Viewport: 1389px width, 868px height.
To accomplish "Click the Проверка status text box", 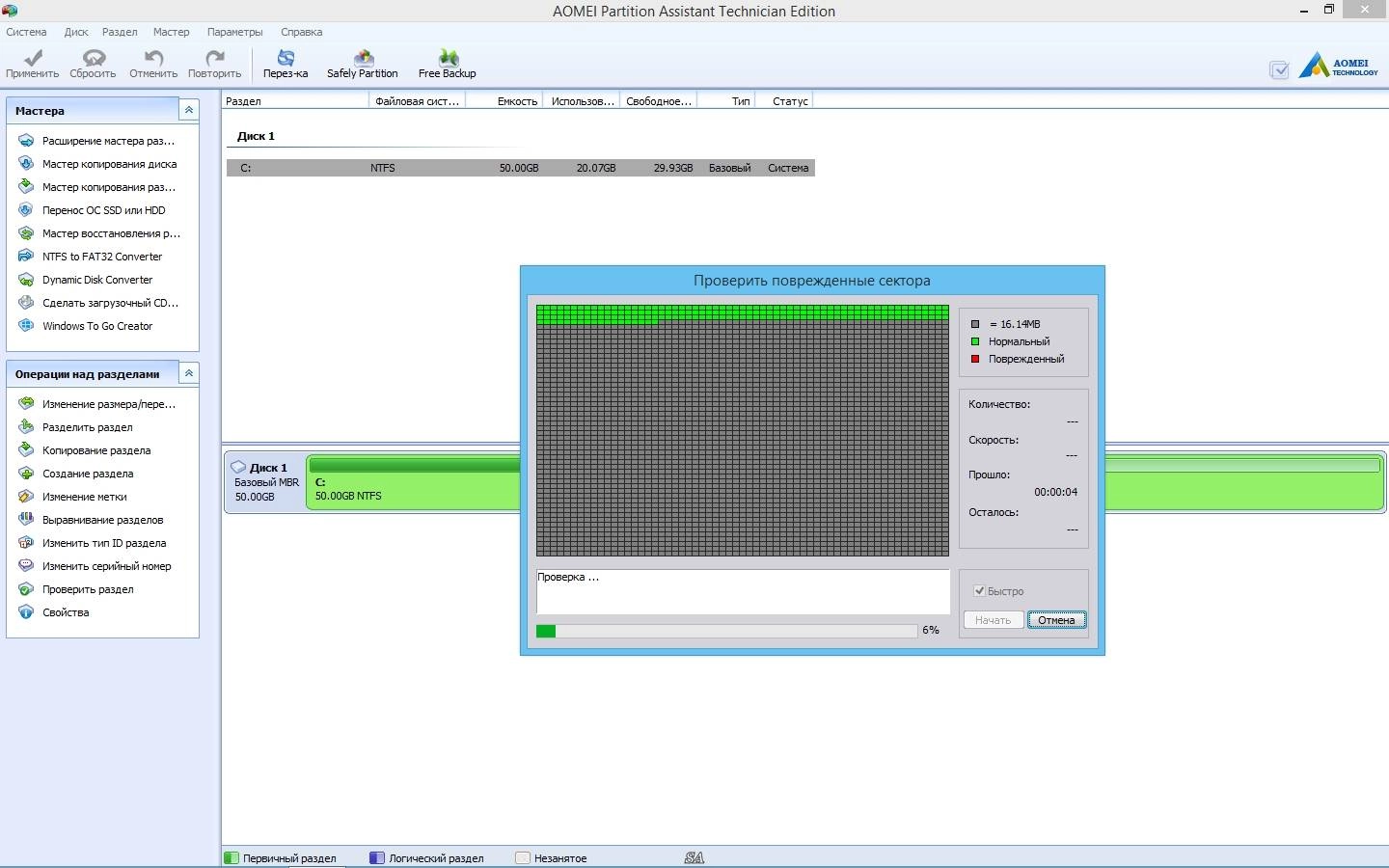I will coord(743,591).
